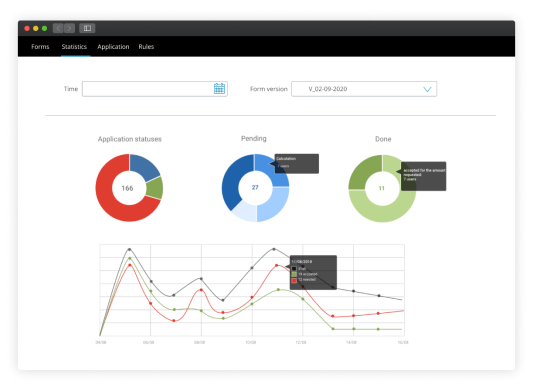
Task: Click the red close window dot
Action: click(x=27, y=28)
